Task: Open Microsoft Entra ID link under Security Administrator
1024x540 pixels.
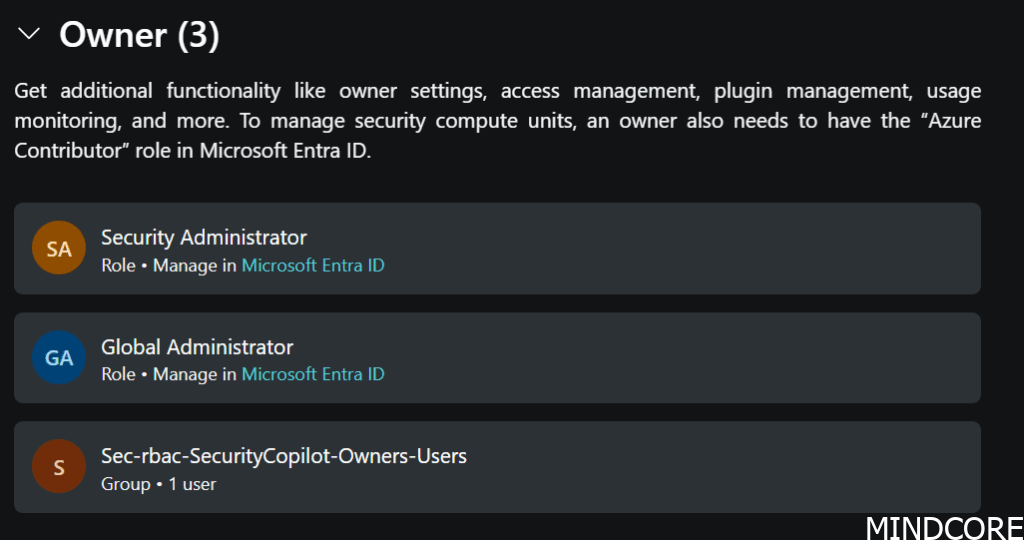Action: point(313,266)
